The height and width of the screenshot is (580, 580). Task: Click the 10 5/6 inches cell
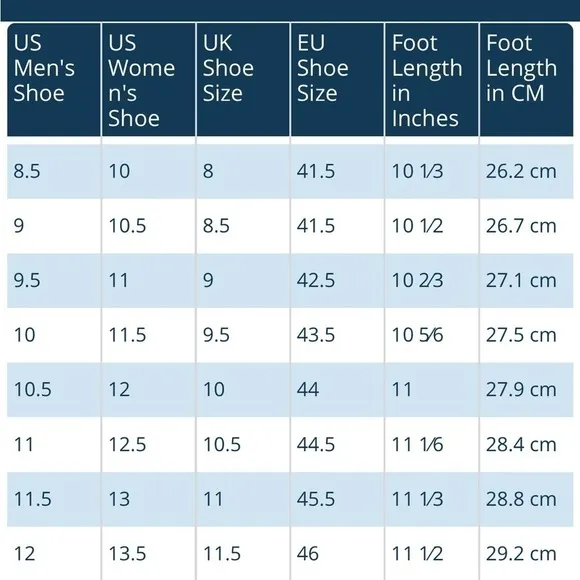(432, 335)
